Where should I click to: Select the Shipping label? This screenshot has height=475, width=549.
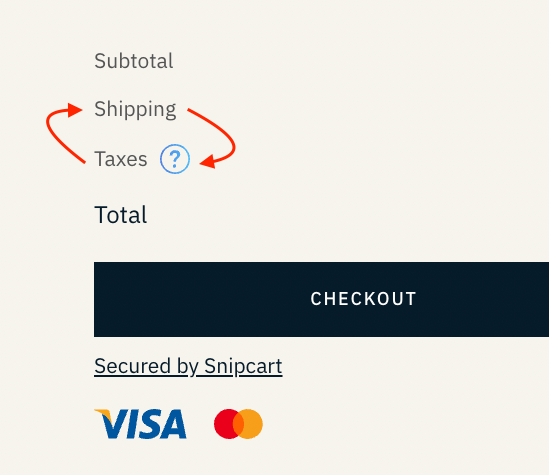click(135, 110)
